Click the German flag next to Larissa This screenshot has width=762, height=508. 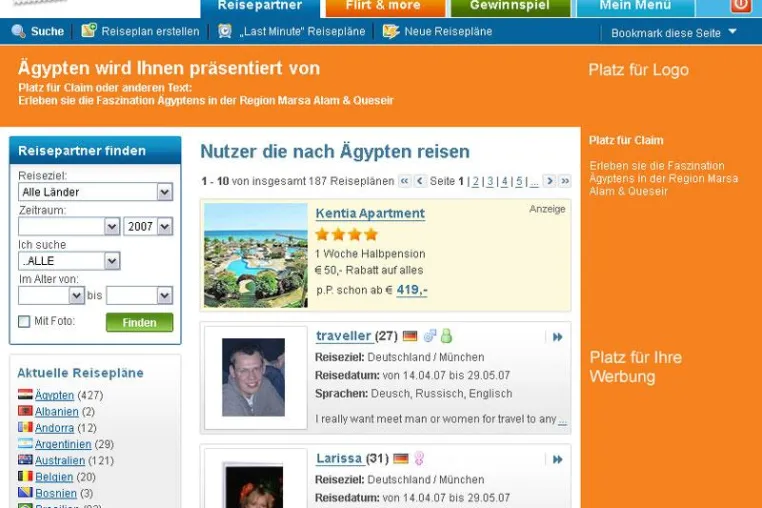click(401, 458)
